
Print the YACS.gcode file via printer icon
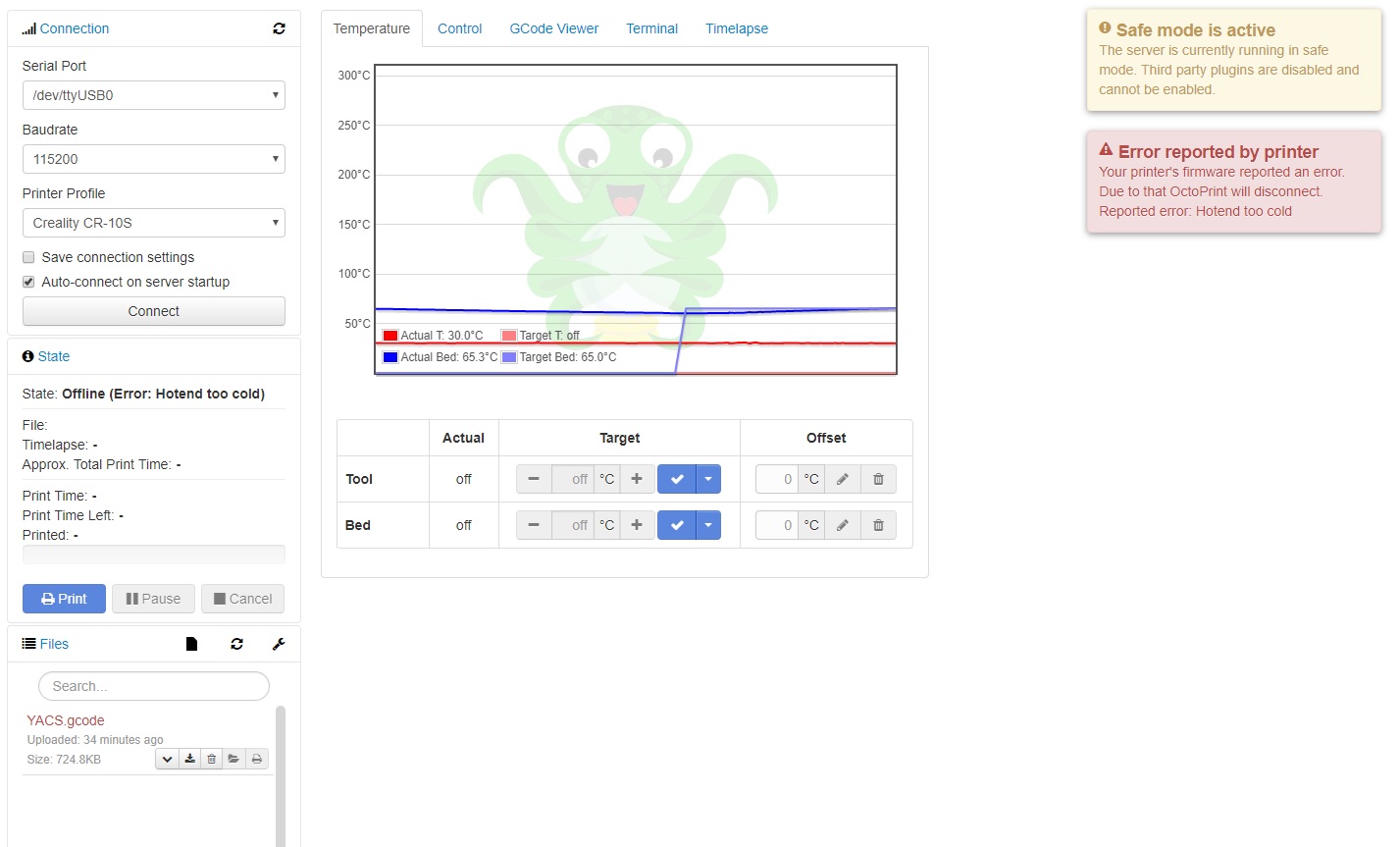(256, 758)
